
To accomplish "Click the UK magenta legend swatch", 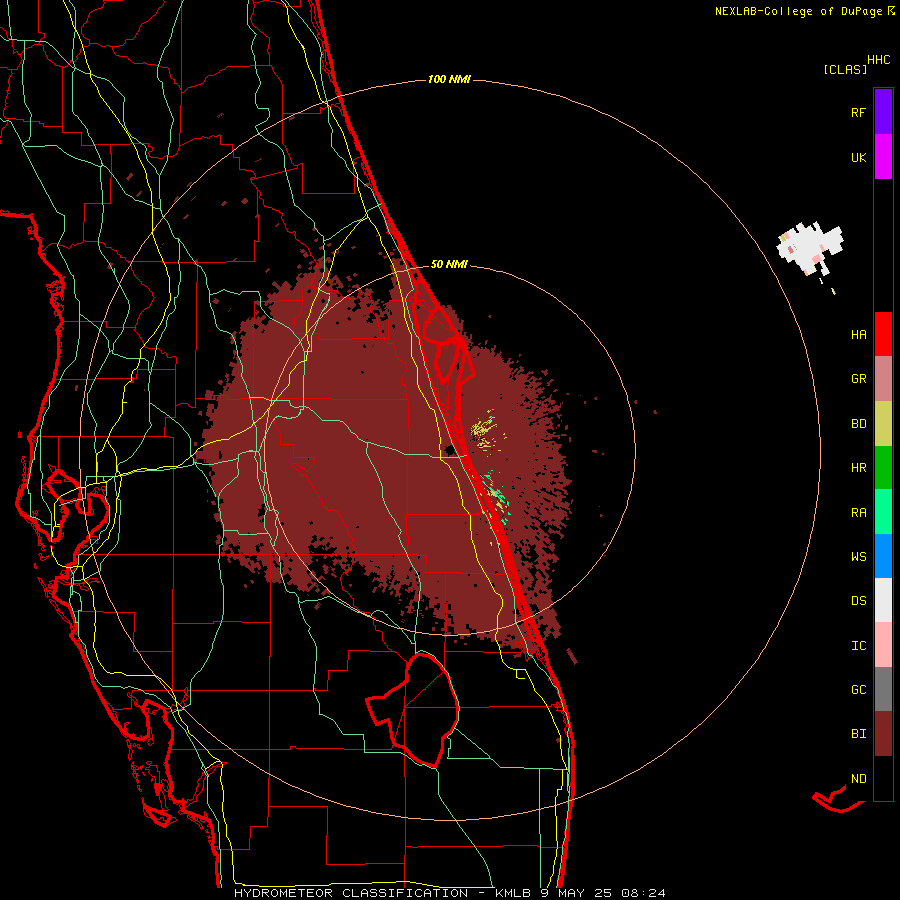I will coord(883,157).
